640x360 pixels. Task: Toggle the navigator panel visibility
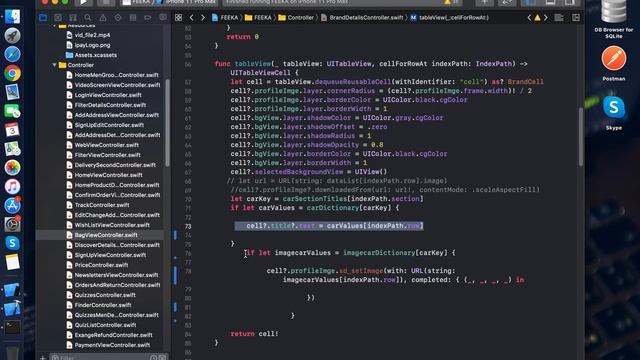coord(530,2)
